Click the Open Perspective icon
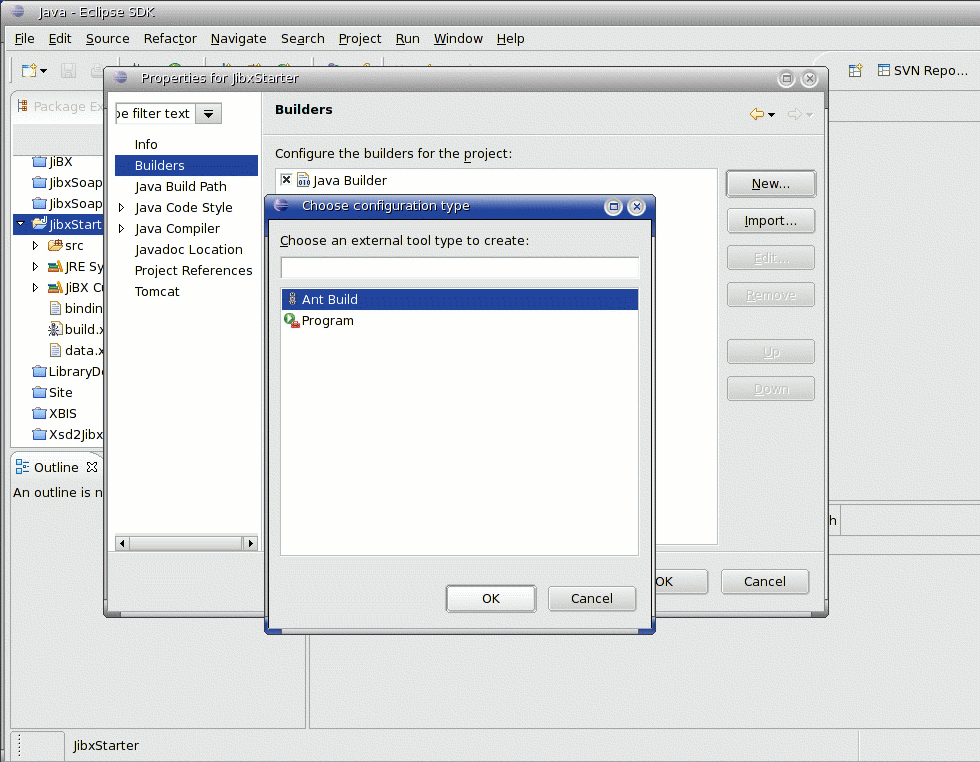This screenshot has width=980, height=762. pos(855,71)
